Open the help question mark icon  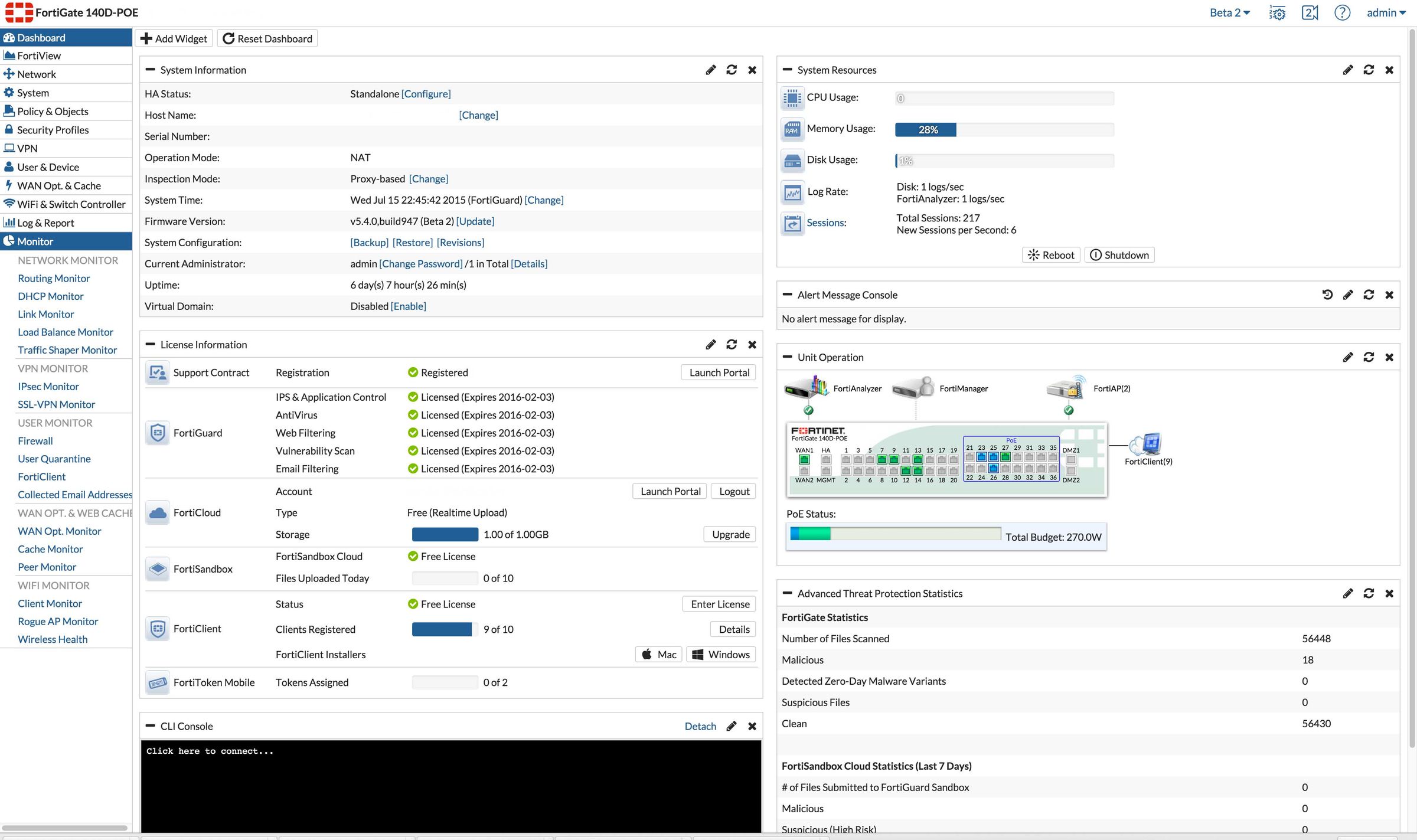1342,13
